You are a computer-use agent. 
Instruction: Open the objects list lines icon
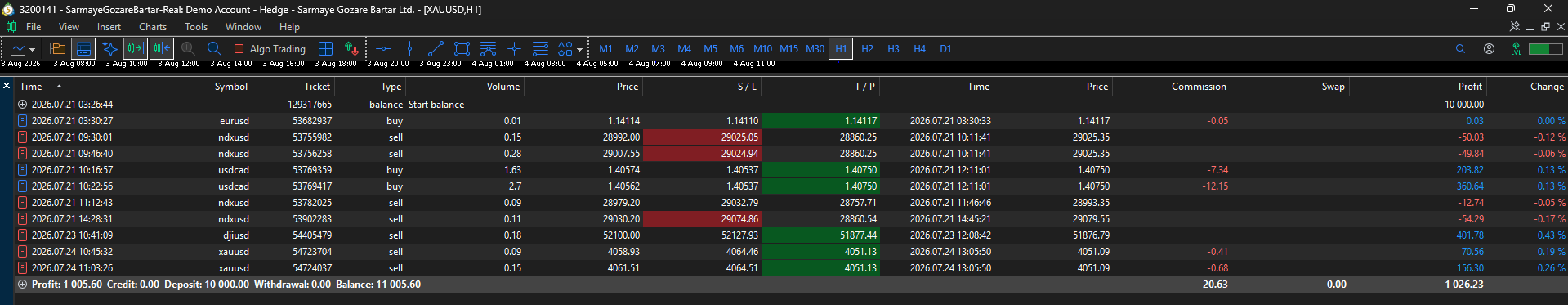tap(540, 49)
